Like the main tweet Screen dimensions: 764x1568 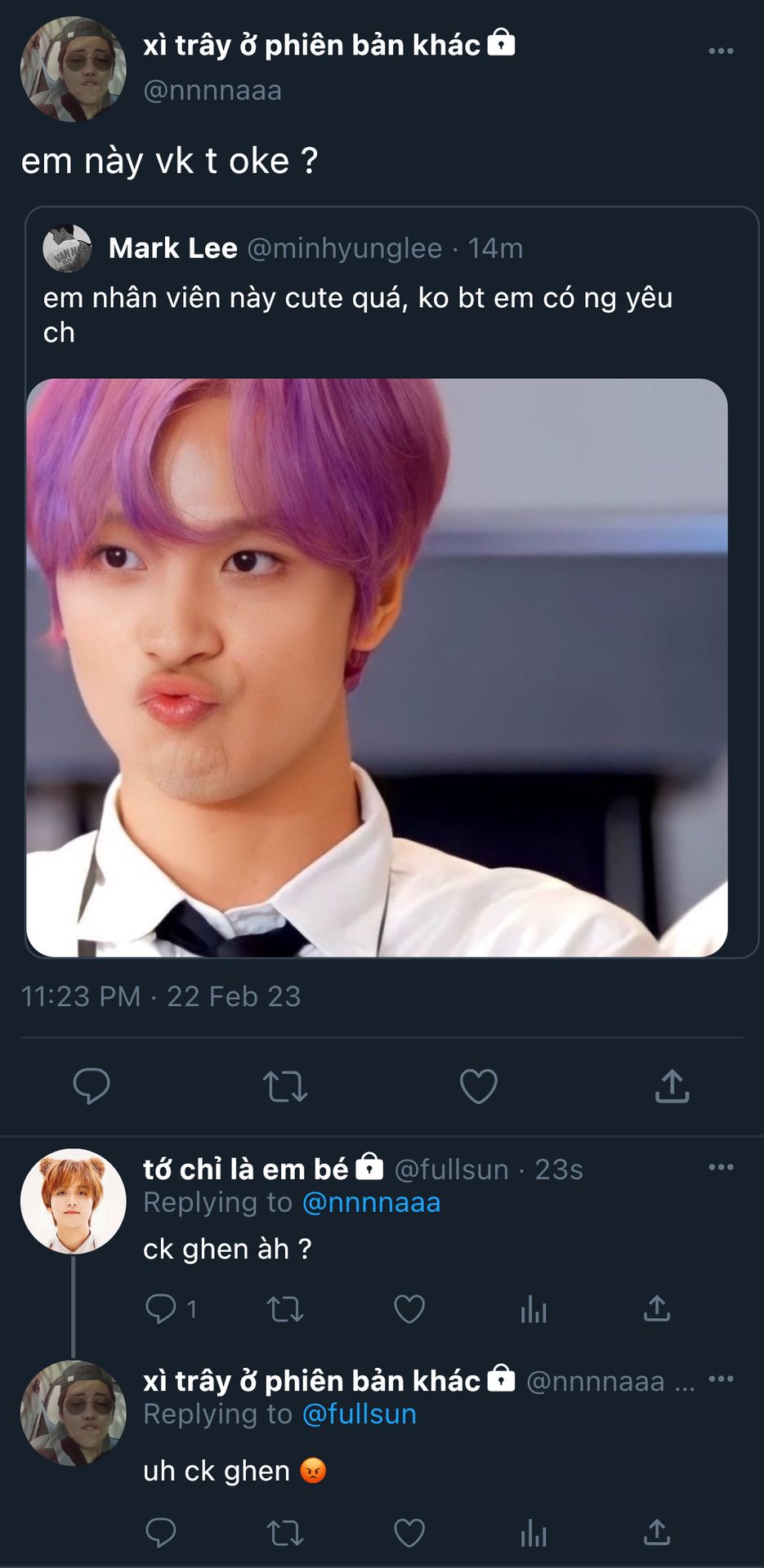(479, 1086)
